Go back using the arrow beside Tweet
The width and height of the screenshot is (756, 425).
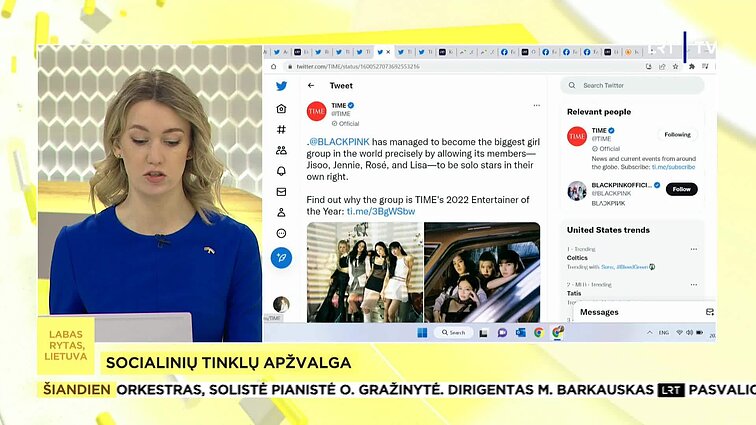(x=311, y=85)
